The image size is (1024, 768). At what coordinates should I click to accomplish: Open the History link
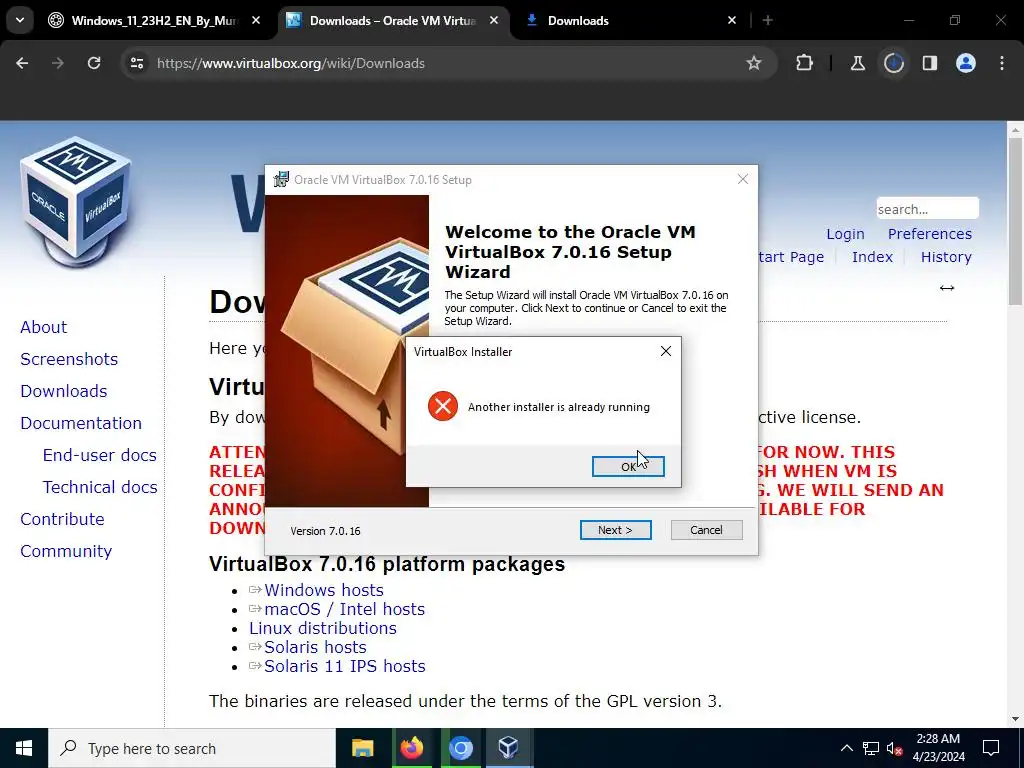946,257
